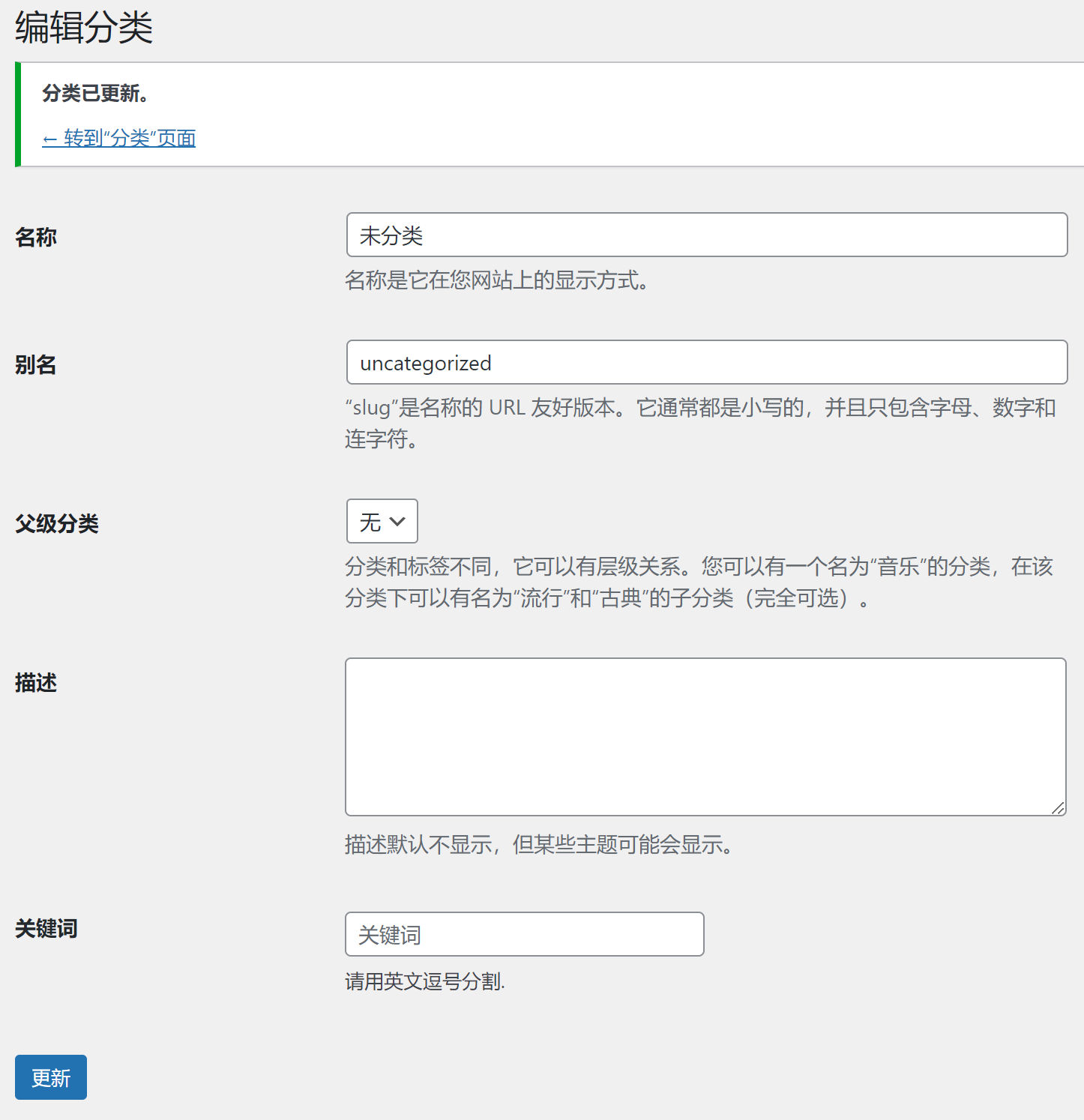This screenshot has width=1084, height=1120.
Task: Click the 请用英文逗号分割 hint text
Action: click(425, 981)
